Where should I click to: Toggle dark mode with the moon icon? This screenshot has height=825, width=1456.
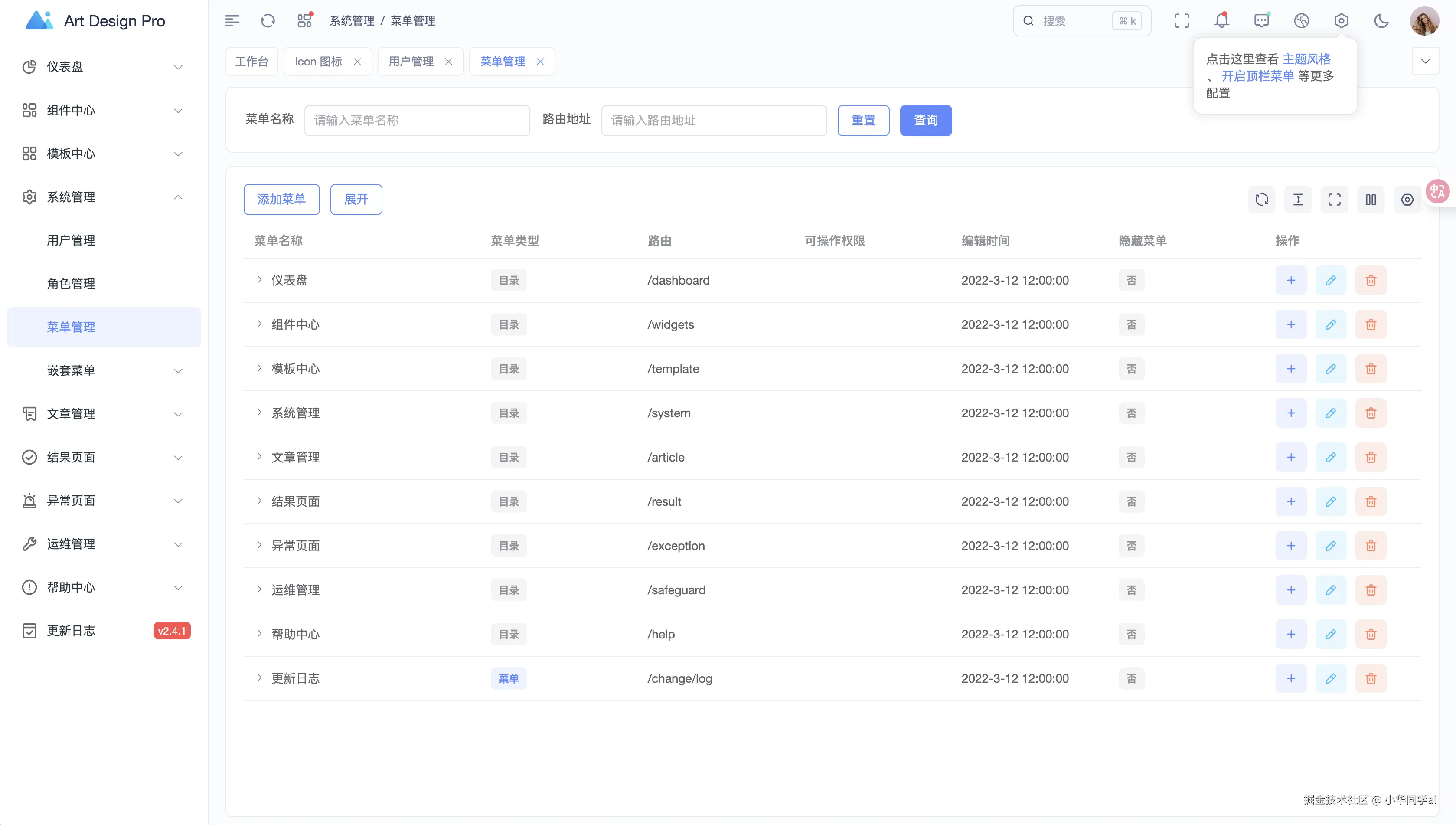[1381, 21]
